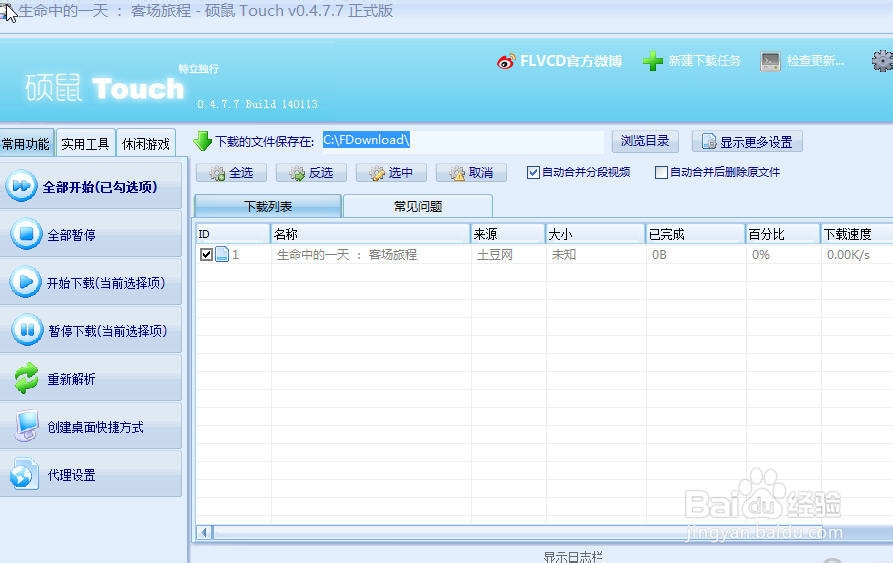Click the Weibo logo icon
The height and width of the screenshot is (563, 893).
click(x=506, y=61)
